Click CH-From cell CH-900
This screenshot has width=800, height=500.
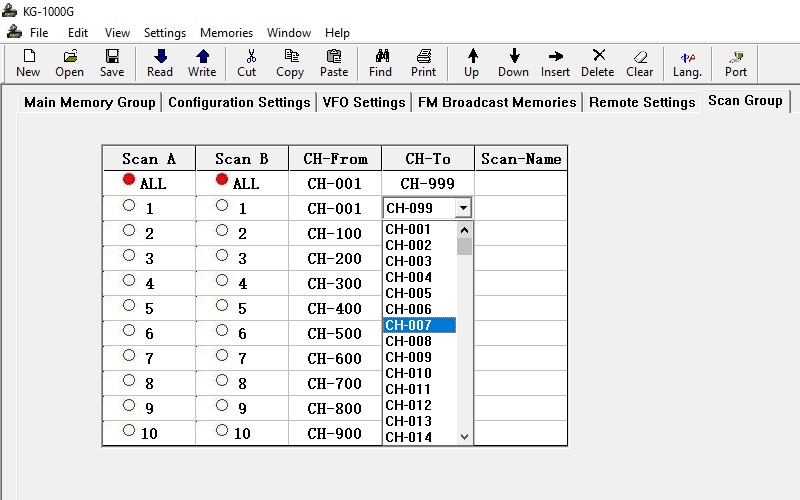click(334, 434)
